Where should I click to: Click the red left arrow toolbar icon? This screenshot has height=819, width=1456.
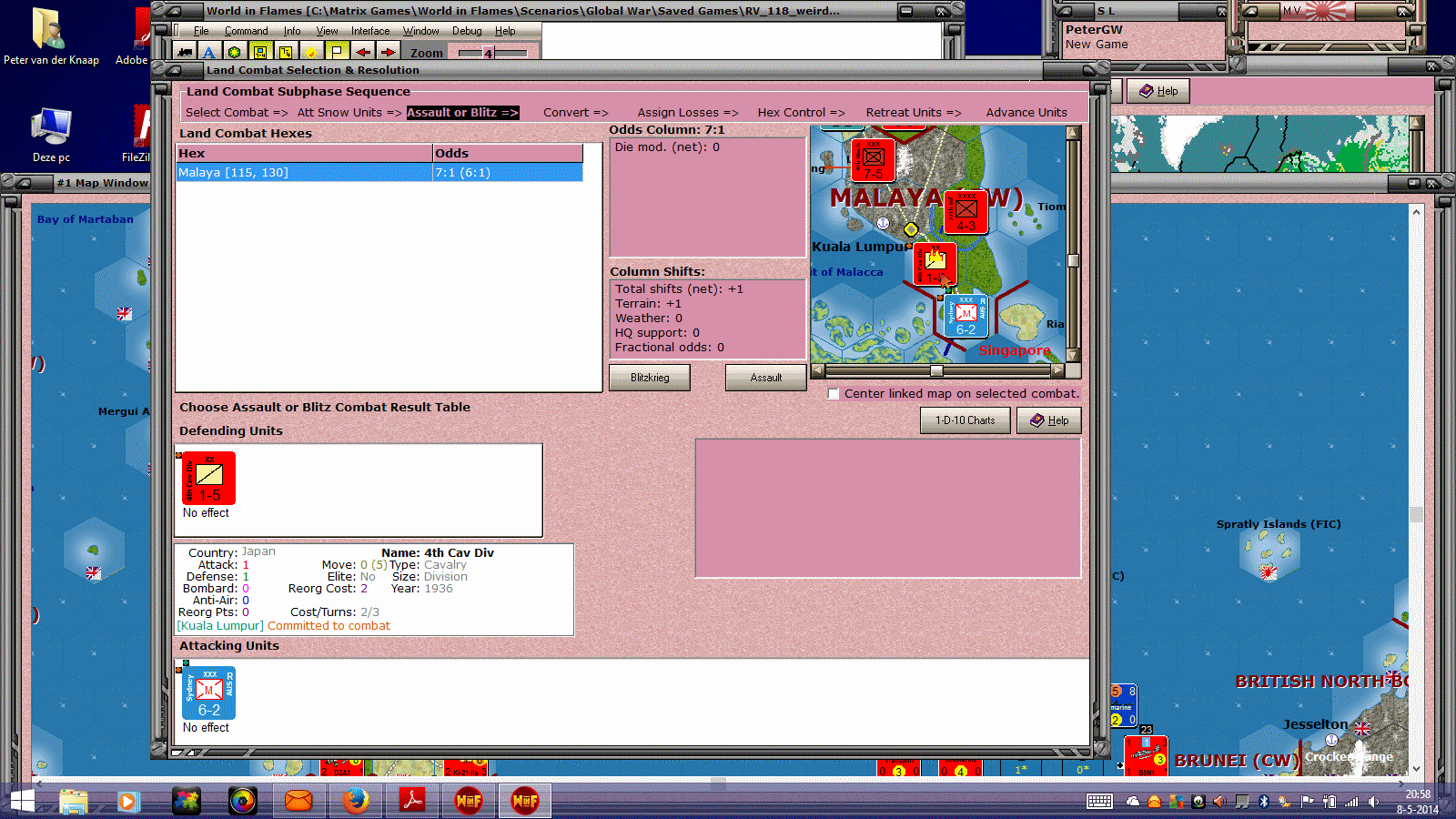(362, 53)
